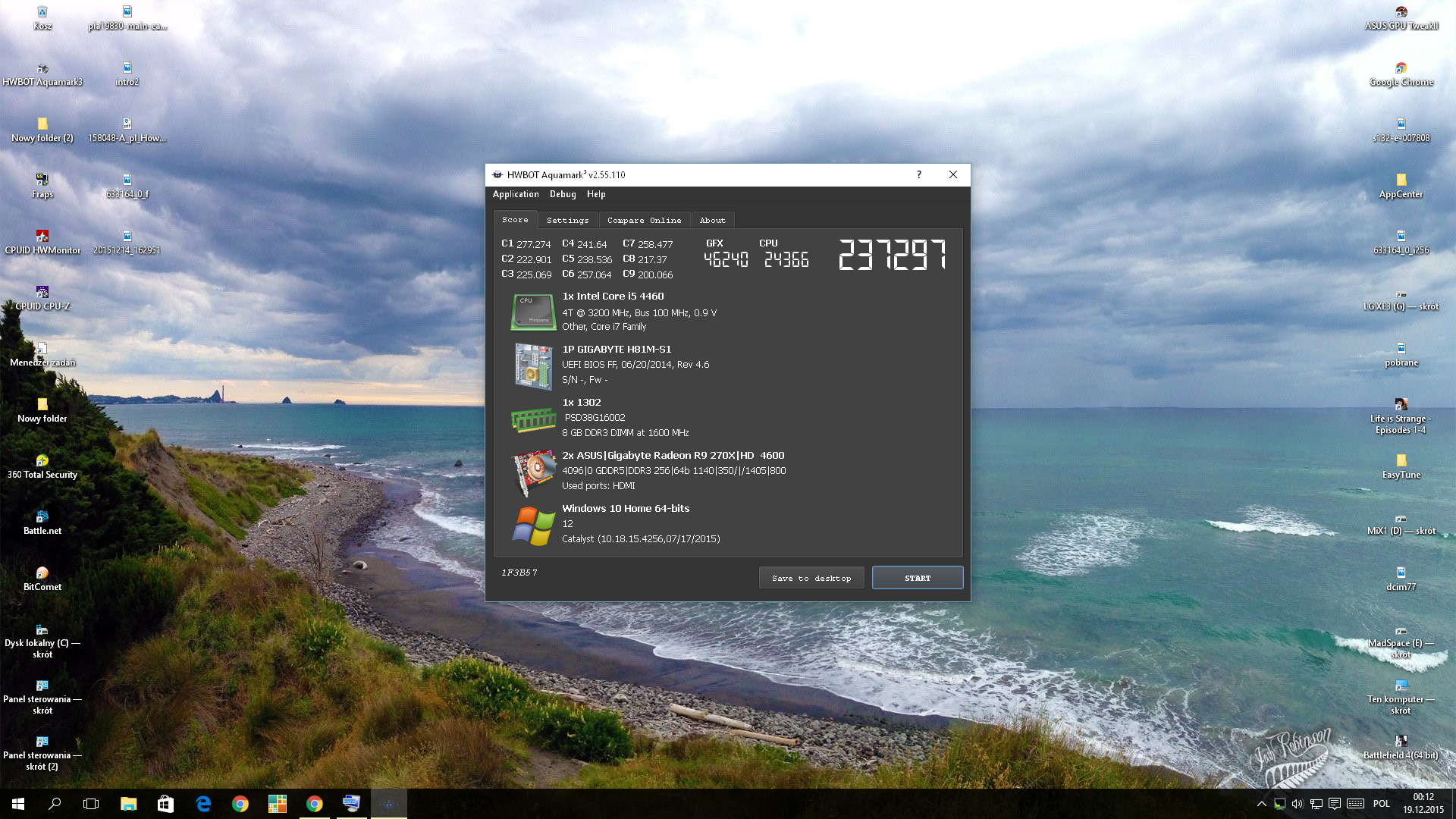Screen dimensions: 1456x819
Task: Open the Ten komputer shortcut
Action: [1401, 697]
